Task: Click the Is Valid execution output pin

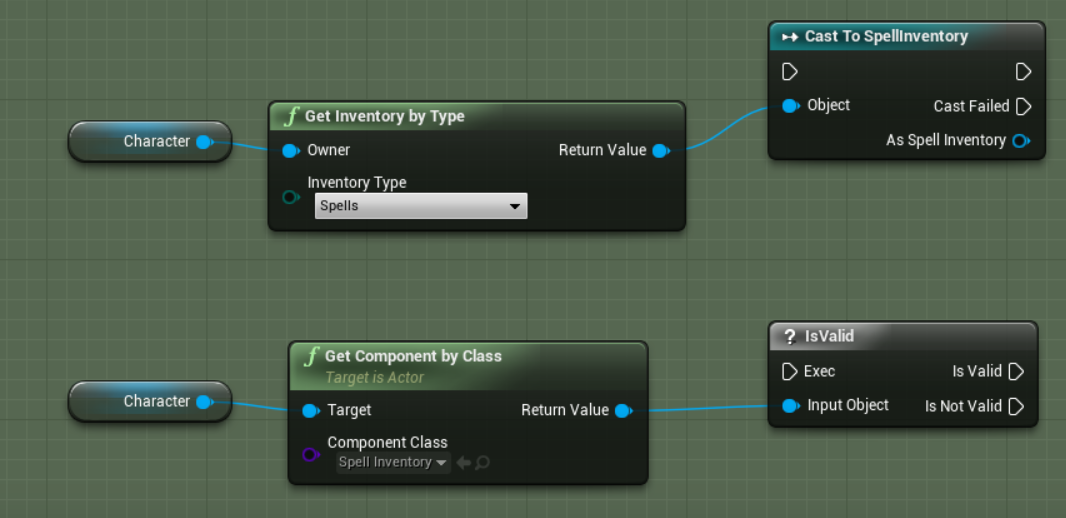Action: (x=1016, y=372)
